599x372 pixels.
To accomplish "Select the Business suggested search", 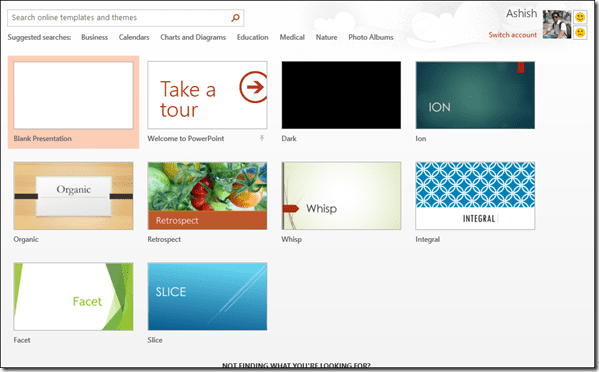I will [x=94, y=37].
